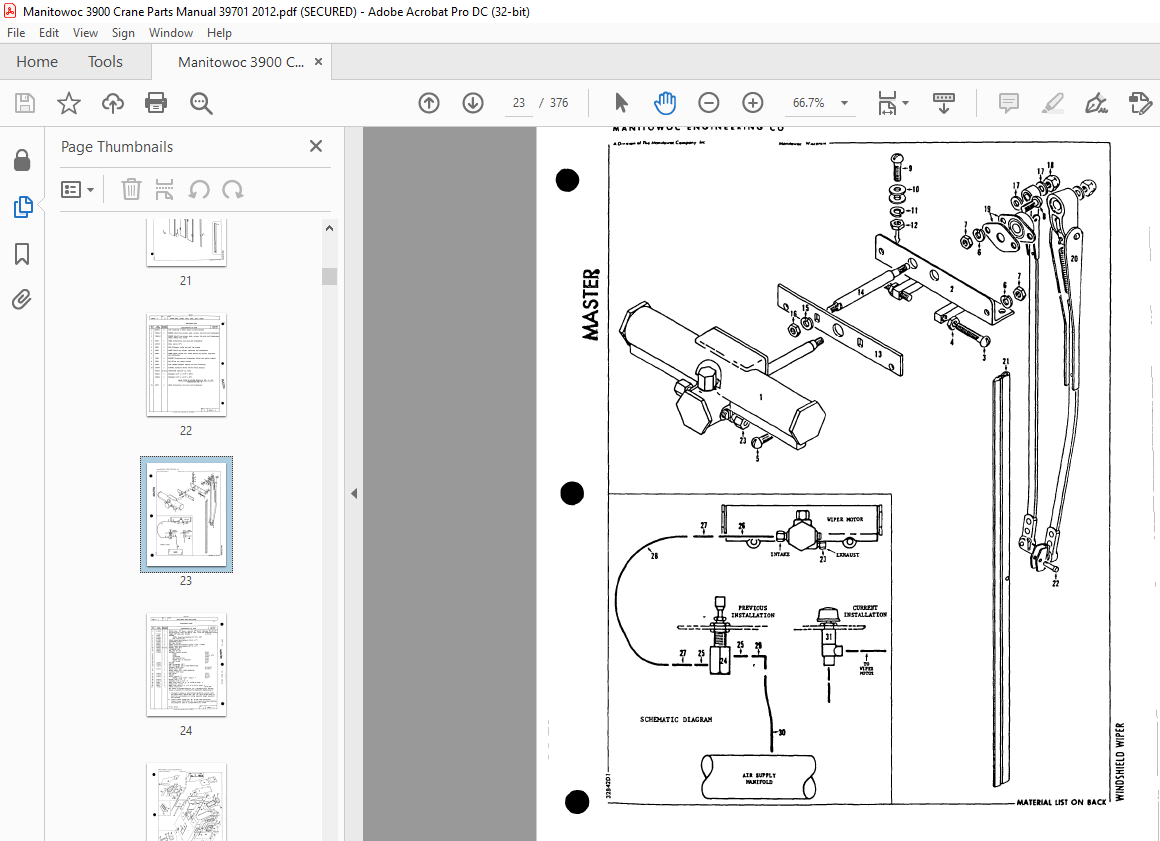Viewport: 1160px width, 841px height.
Task: Close the Manitowoc 3900 document tab
Action: coord(318,61)
